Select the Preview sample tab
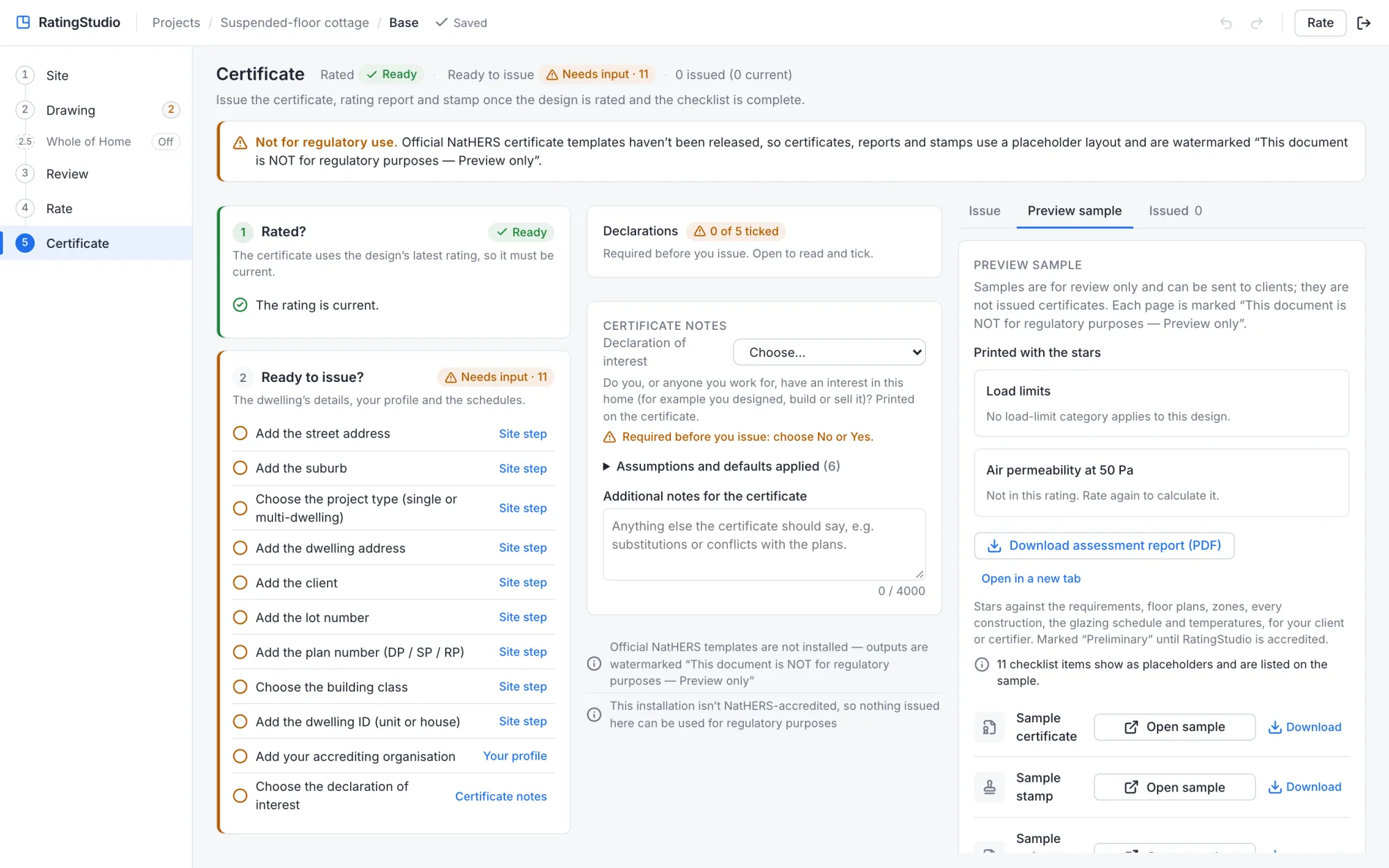The height and width of the screenshot is (868, 1389). [1074, 210]
